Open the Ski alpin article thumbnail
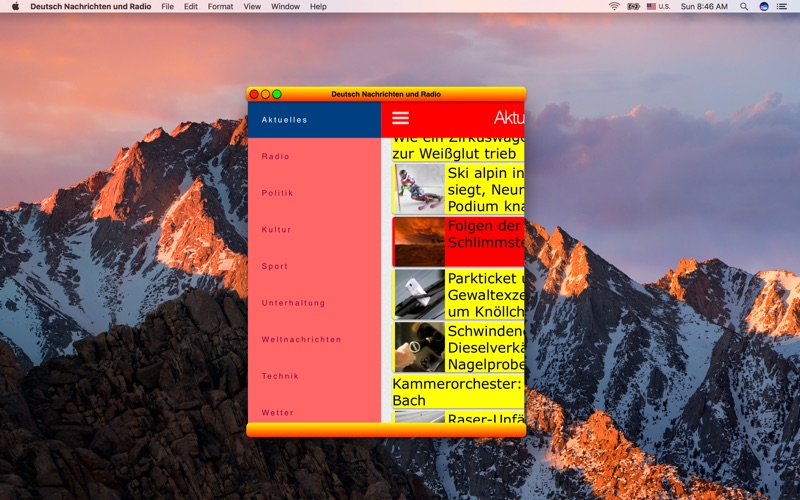The width and height of the screenshot is (800, 500). coord(419,189)
